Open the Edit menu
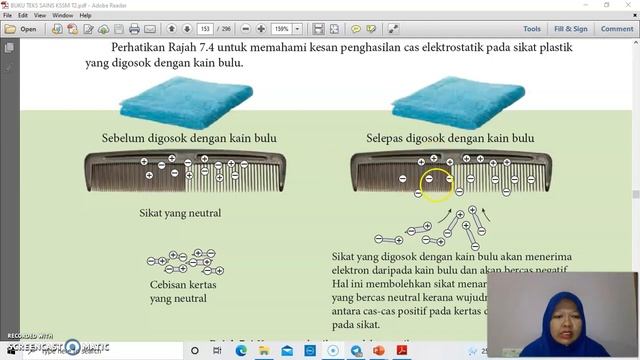640x360 pixels. click(23, 16)
